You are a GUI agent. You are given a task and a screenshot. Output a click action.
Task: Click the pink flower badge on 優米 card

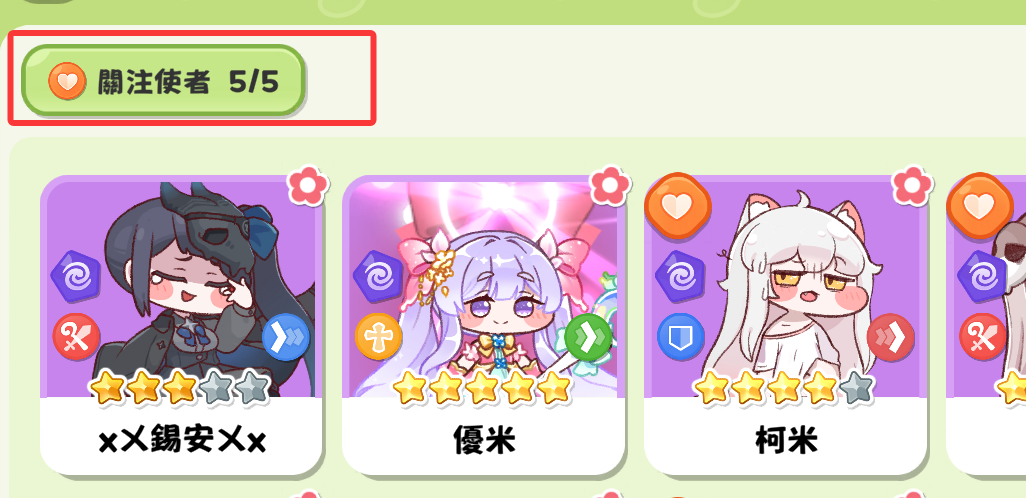(610, 186)
